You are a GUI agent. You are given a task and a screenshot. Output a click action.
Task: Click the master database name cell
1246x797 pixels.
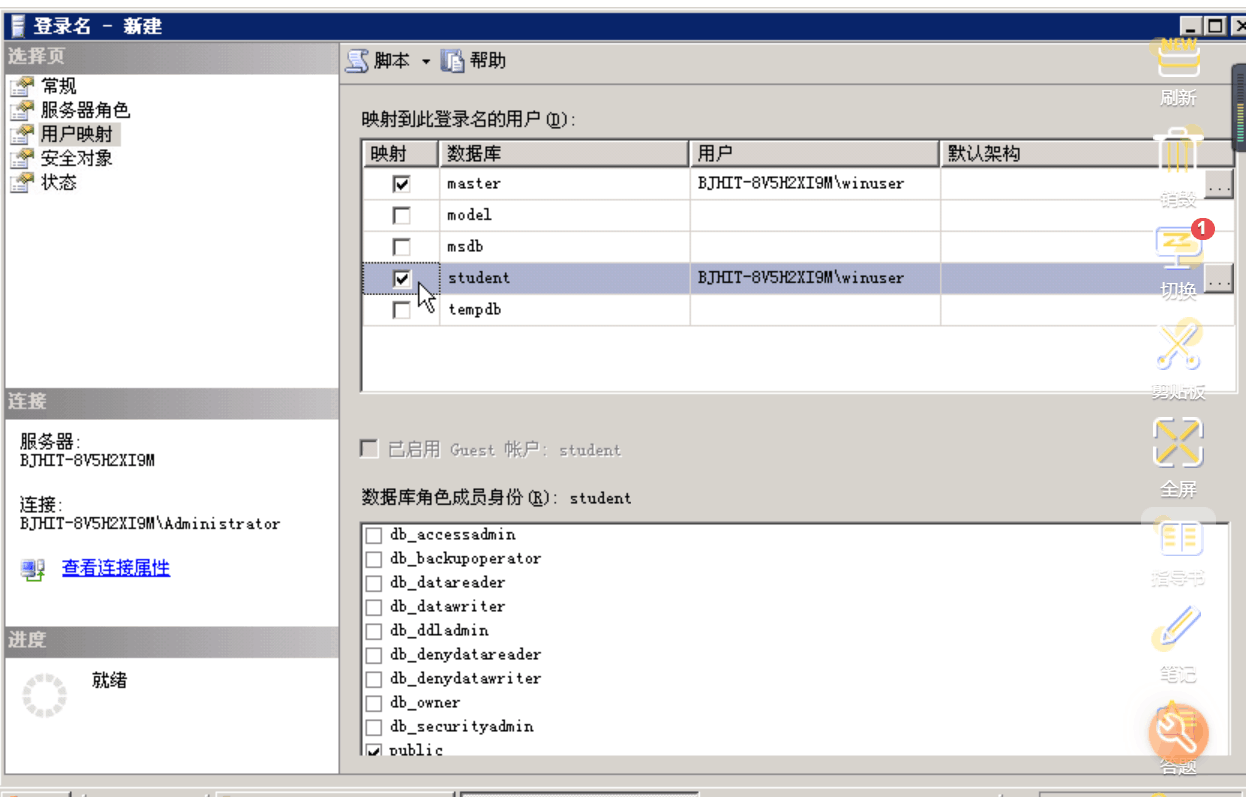click(x=565, y=184)
